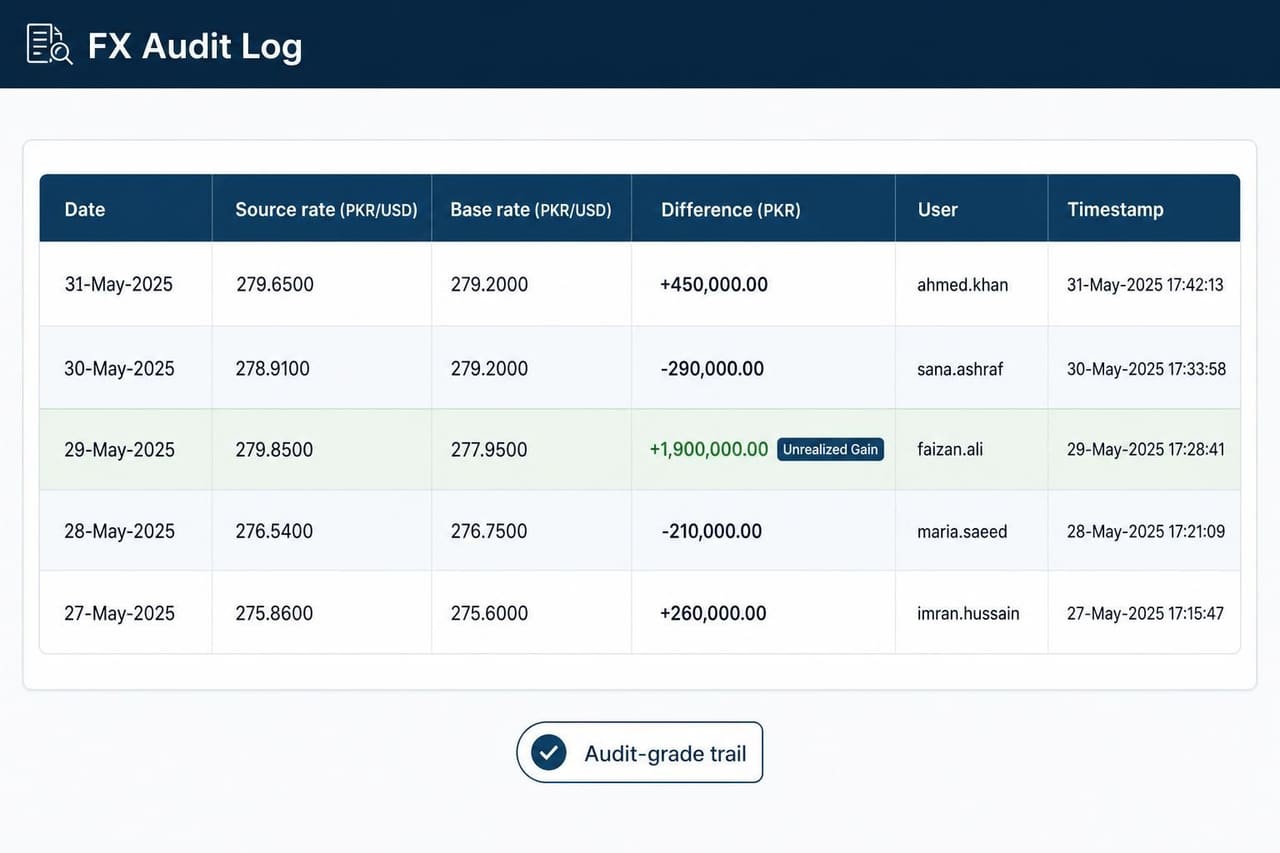Screen dimensions: 1280x853
Task: Click difference +260,000.00
Action: click(713, 613)
